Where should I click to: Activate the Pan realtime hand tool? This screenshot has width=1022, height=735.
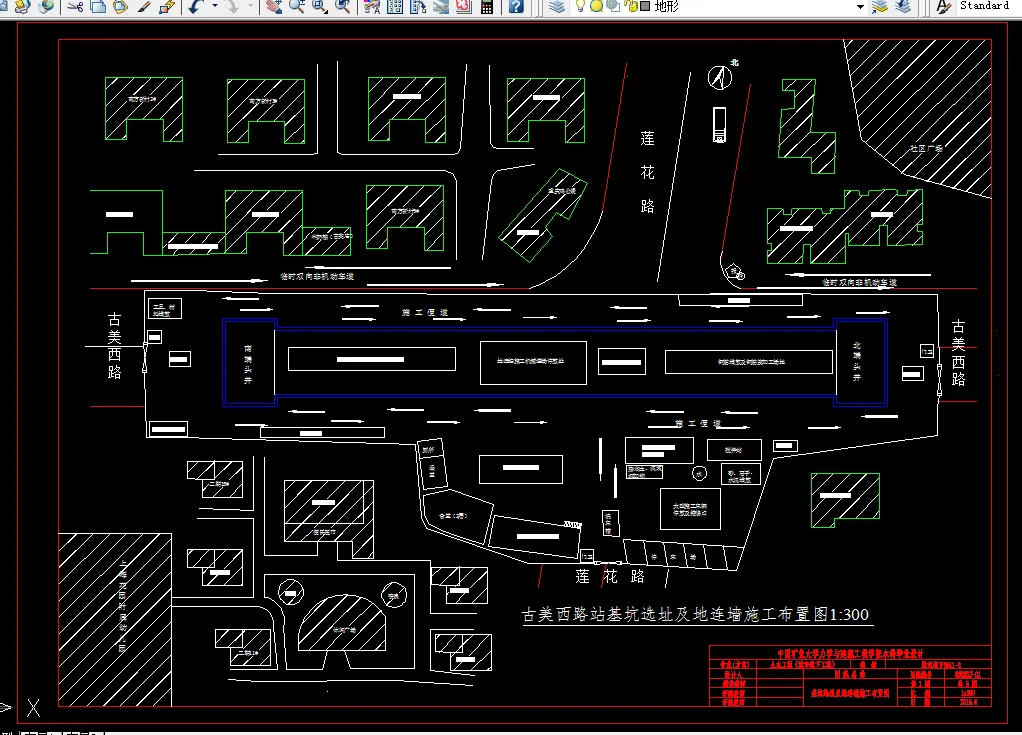[x=274, y=7]
